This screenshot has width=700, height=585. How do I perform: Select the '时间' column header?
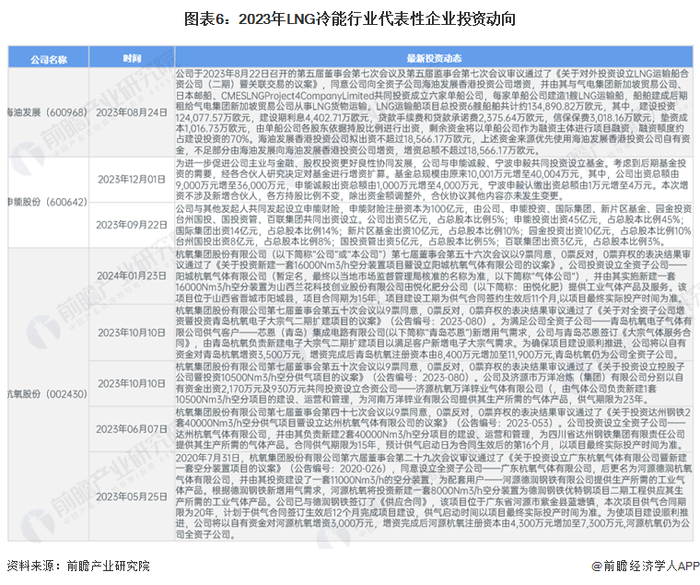pyautogui.click(x=132, y=58)
